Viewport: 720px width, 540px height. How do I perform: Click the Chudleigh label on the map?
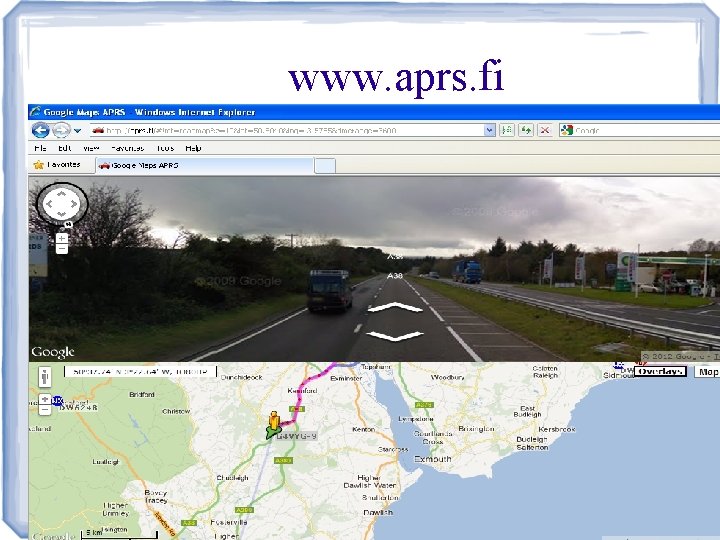click(x=232, y=478)
